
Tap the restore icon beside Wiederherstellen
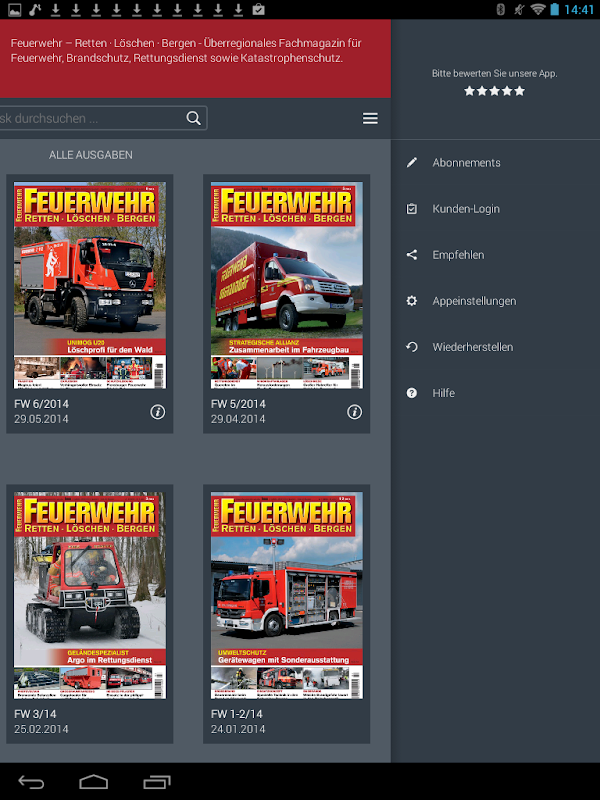[x=412, y=347]
